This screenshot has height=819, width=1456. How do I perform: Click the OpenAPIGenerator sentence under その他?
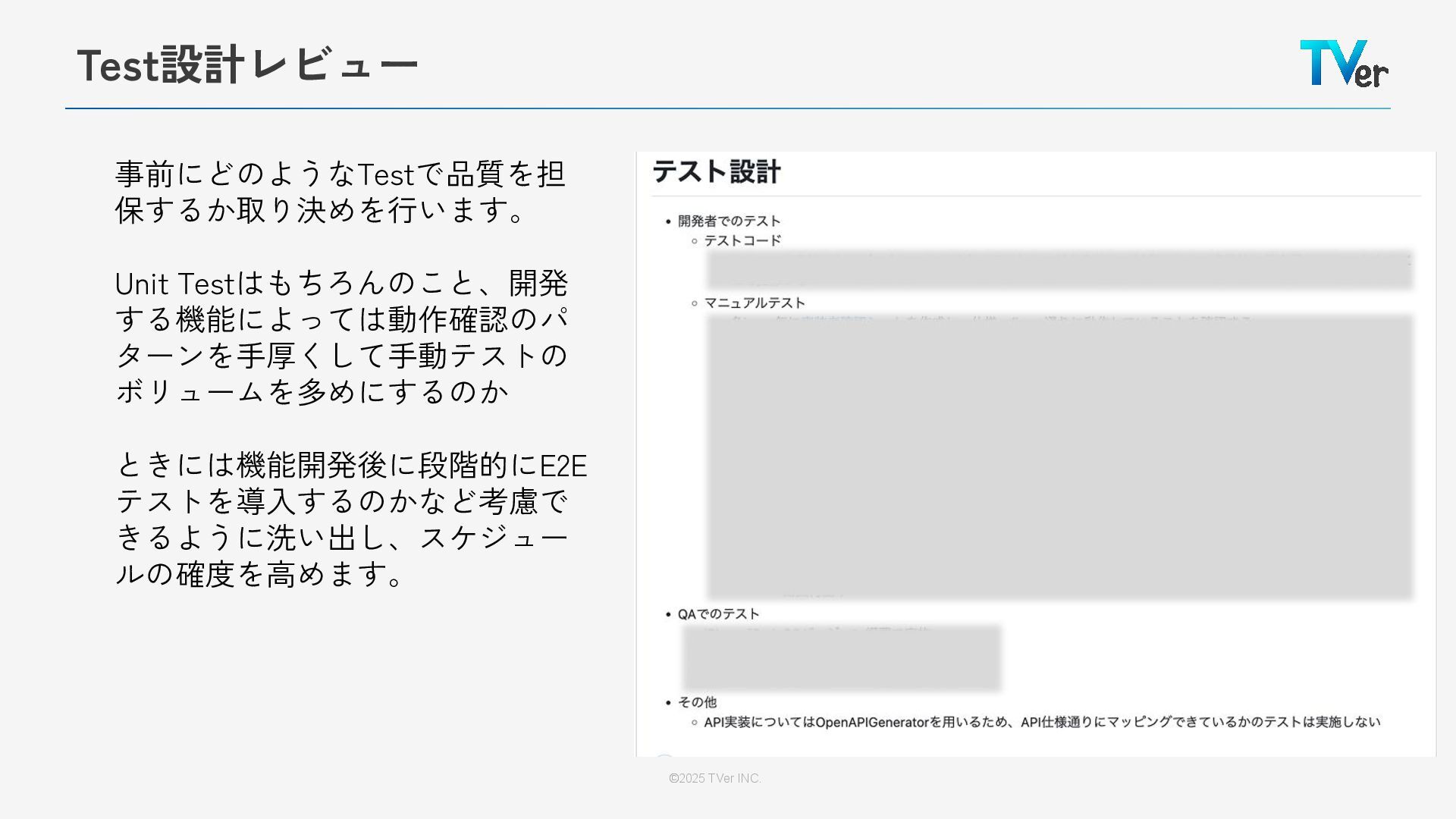click(872, 723)
